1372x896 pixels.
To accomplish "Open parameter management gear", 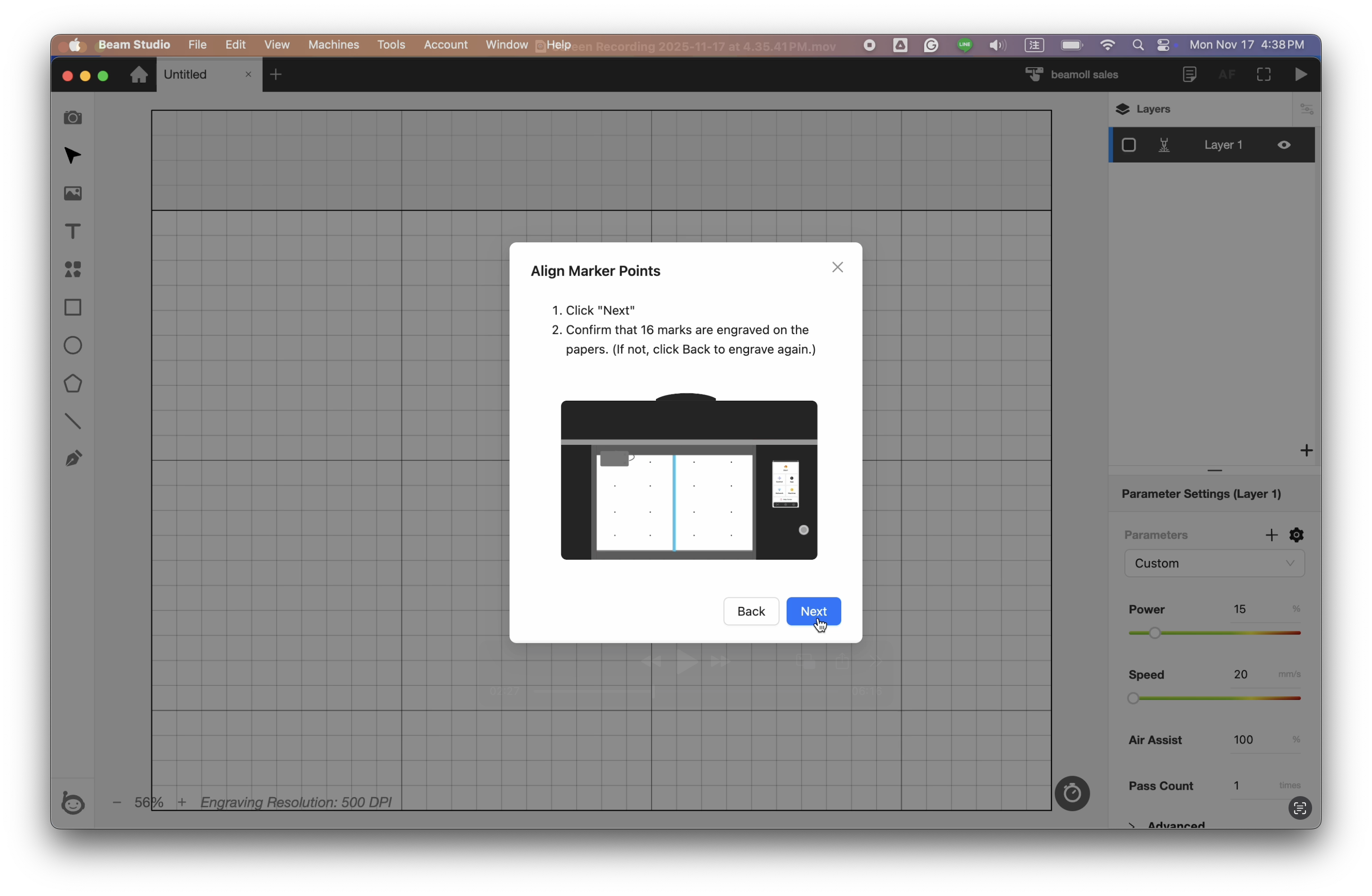I will pyautogui.click(x=1297, y=535).
